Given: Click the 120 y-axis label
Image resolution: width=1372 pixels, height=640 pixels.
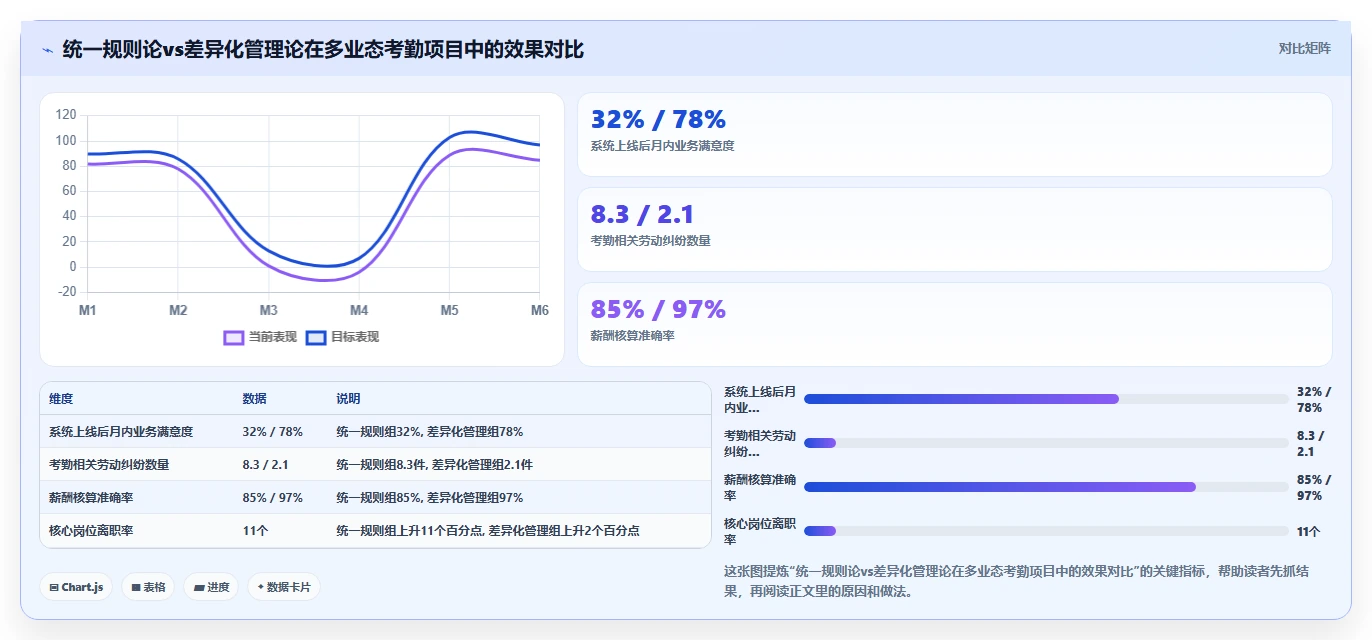Looking at the screenshot, I should [x=66, y=115].
